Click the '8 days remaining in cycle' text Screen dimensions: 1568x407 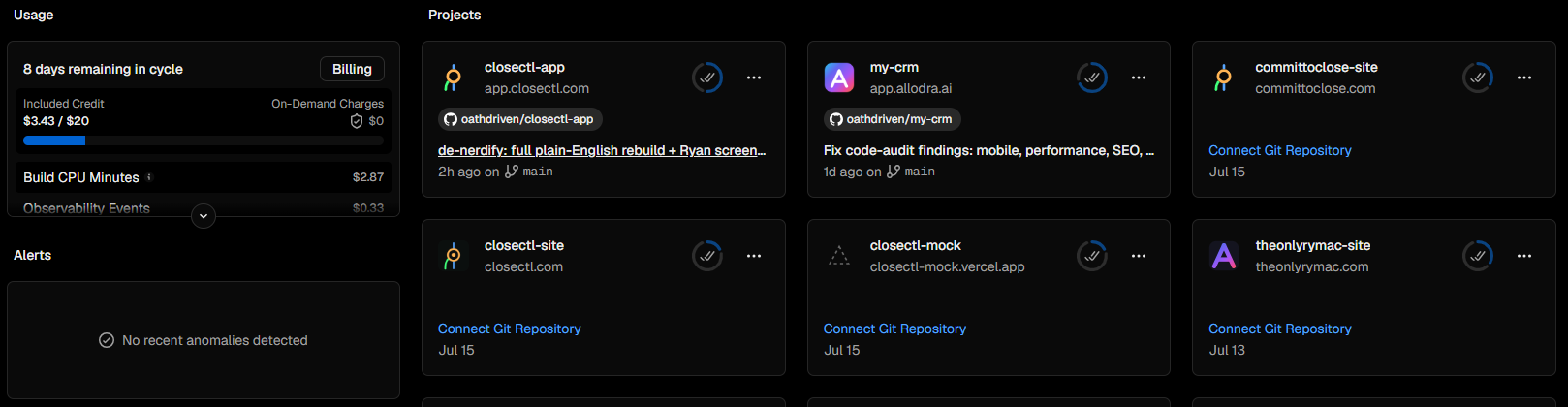tap(103, 69)
